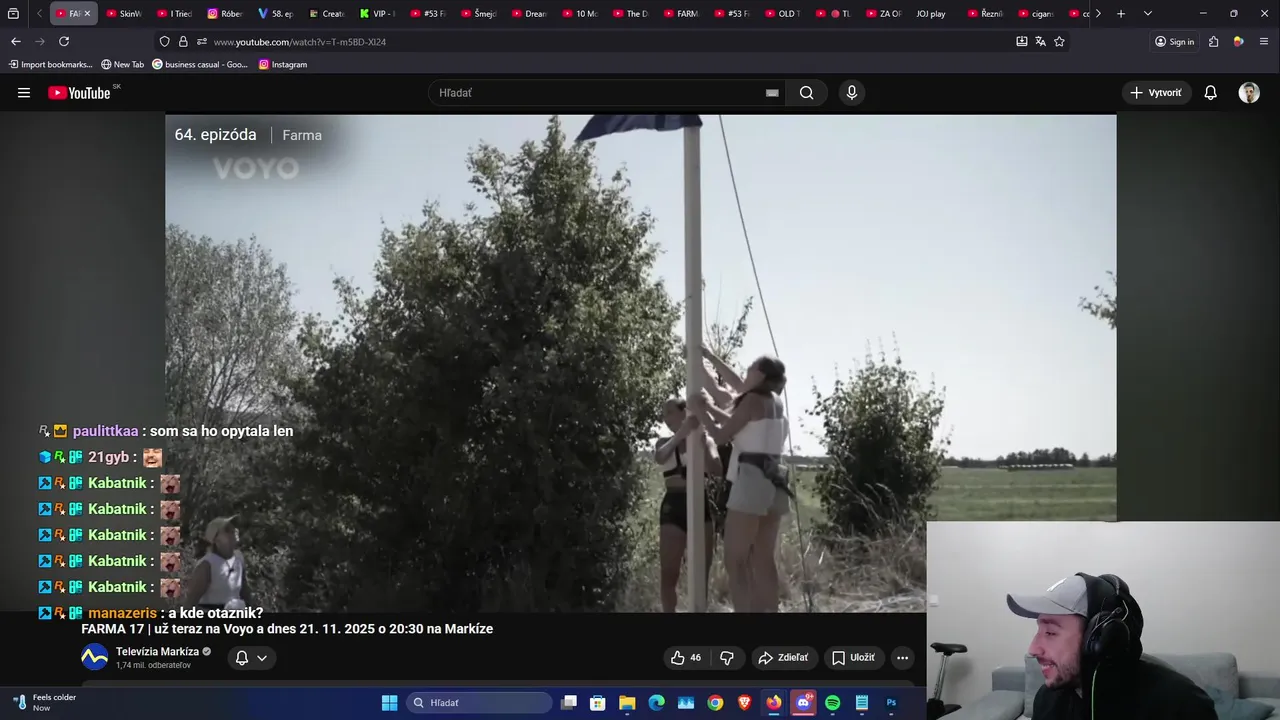1280x720 pixels.
Task: Open the Windows Start menu
Action: [389, 703]
